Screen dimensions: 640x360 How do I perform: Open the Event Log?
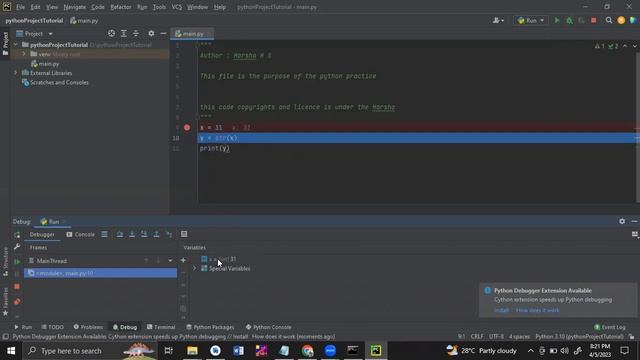coord(610,327)
